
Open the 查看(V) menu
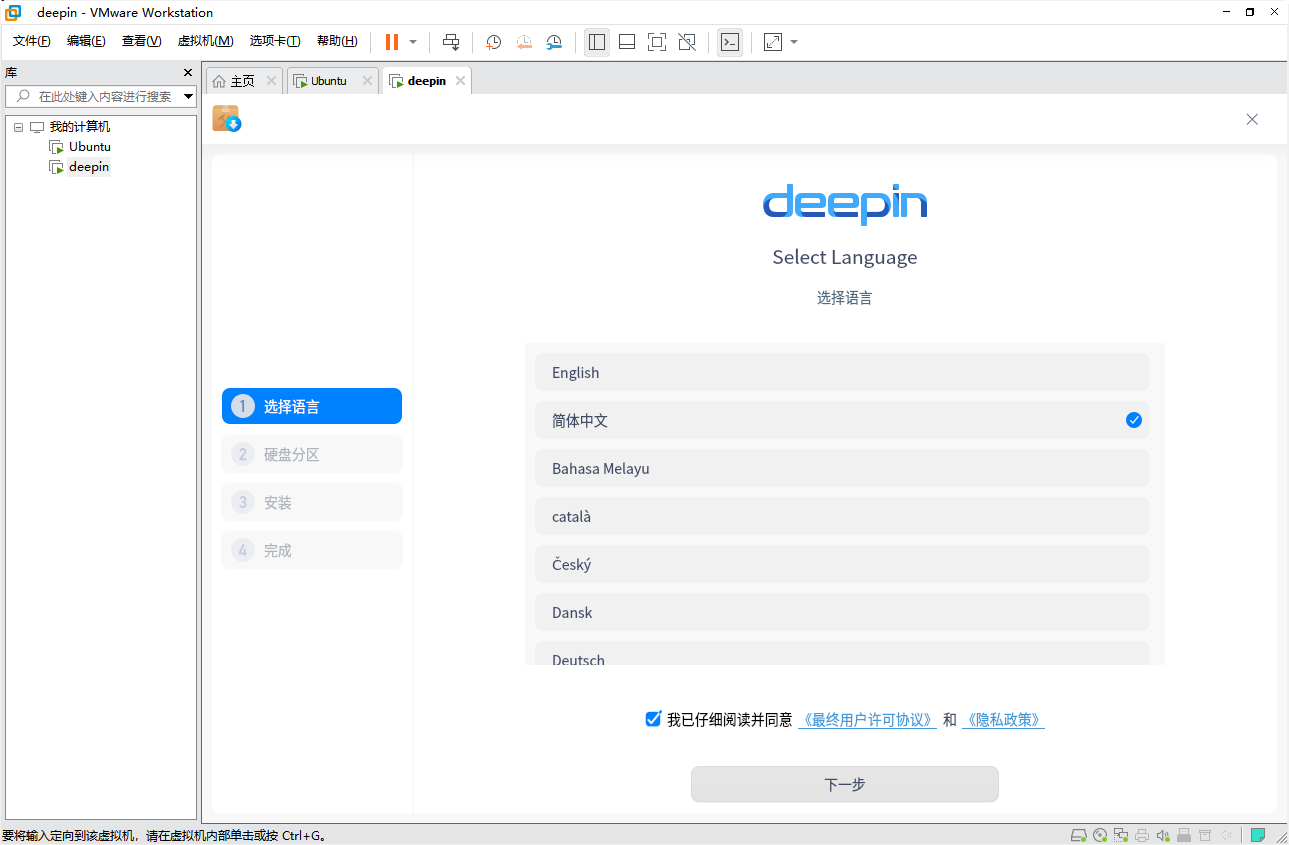click(141, 41)
